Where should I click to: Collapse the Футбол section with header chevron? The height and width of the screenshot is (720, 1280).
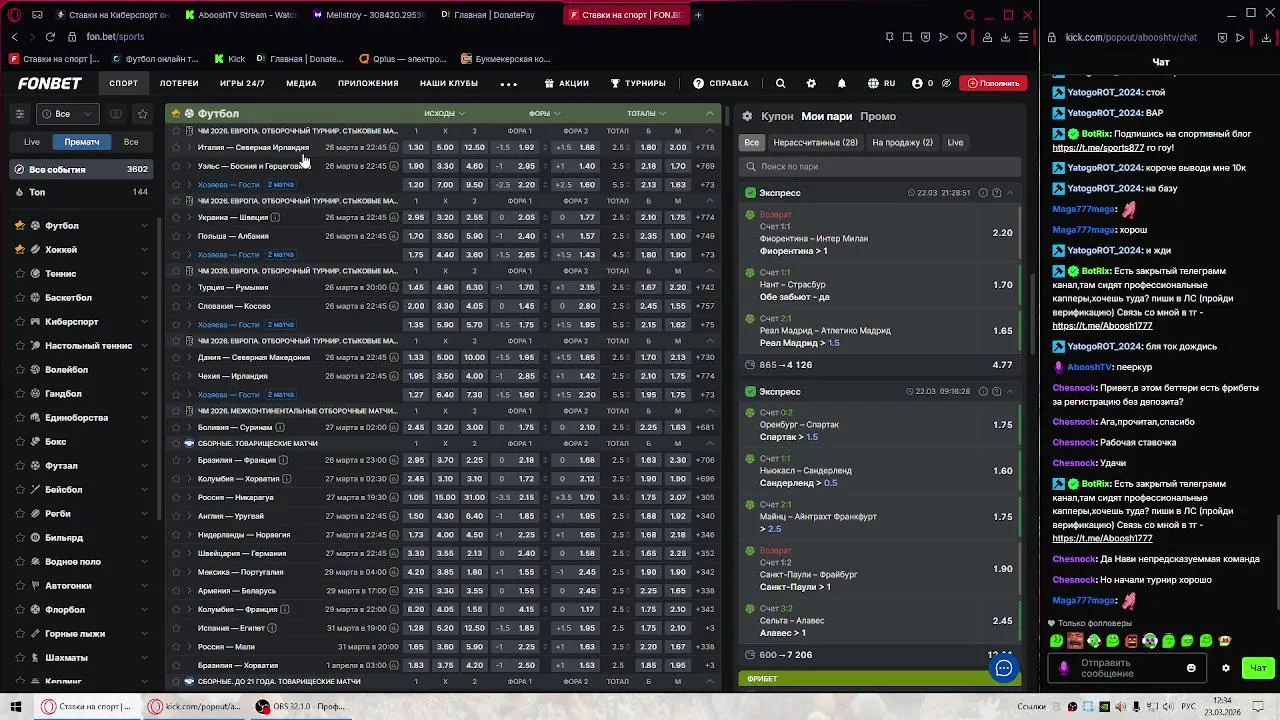[710, 113]
